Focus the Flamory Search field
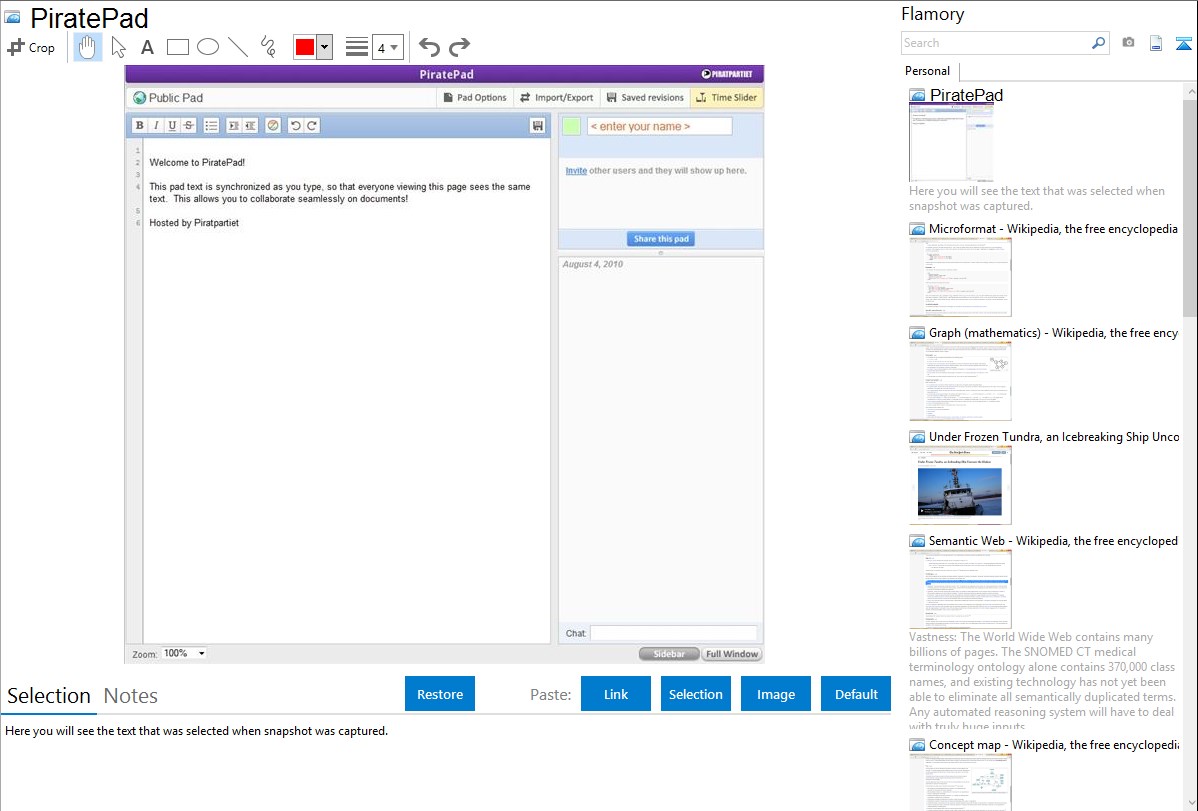The width and height of the screenshot is (1198, 811). 996,43
